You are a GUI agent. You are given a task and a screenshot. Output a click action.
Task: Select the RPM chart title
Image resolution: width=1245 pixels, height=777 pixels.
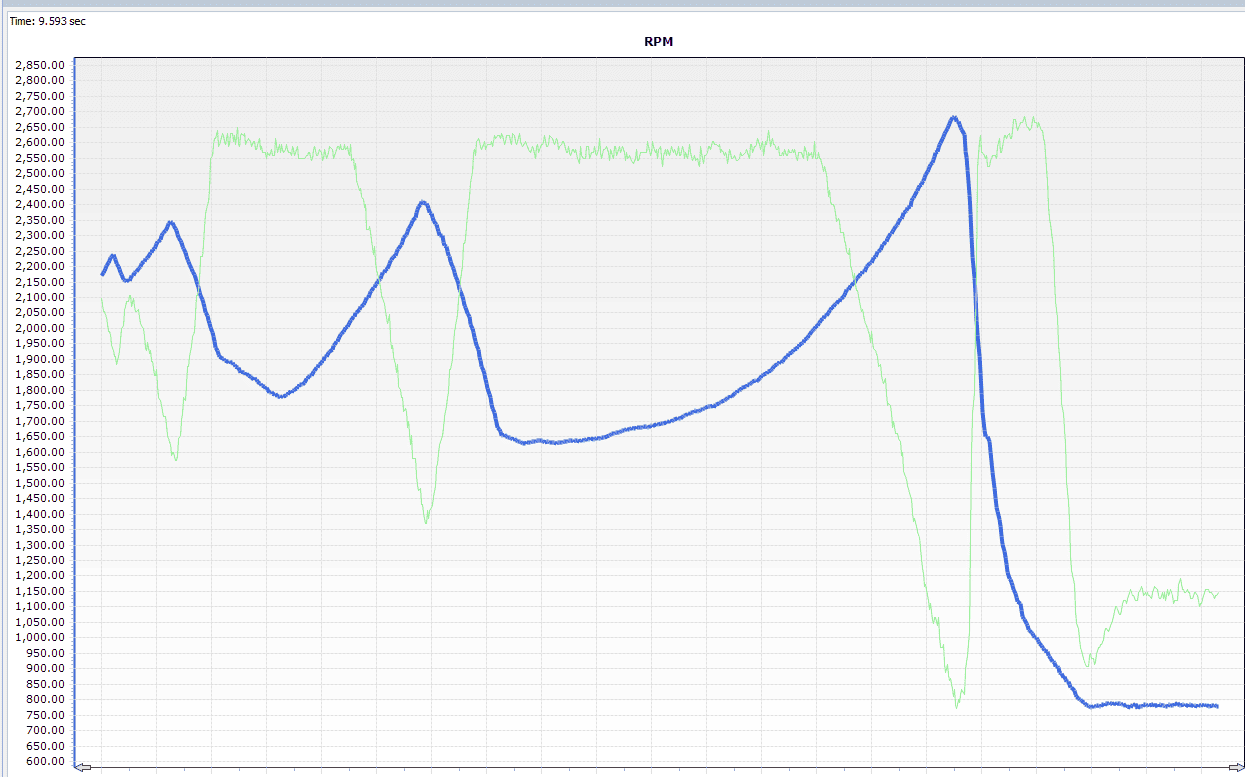(659, 41)
